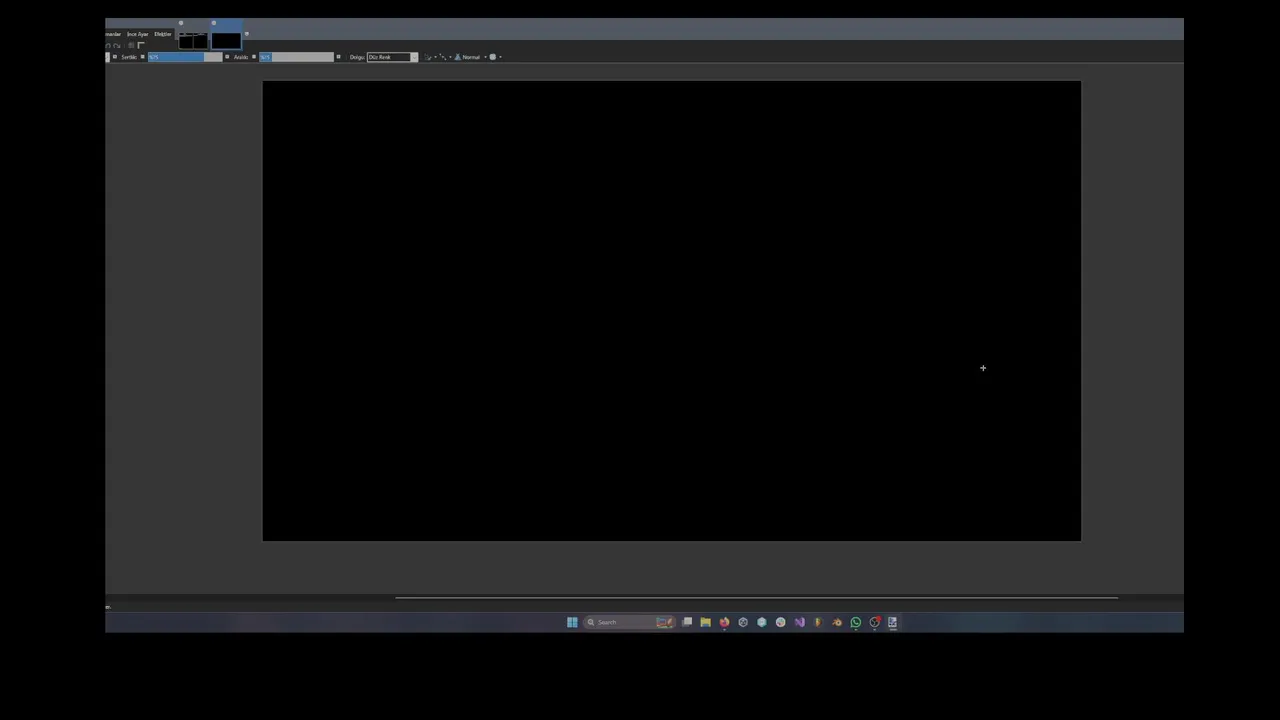Open Visual Studio from the taskbar
This screenshot has width=1280, height=720.
click(x=799, y=622)
